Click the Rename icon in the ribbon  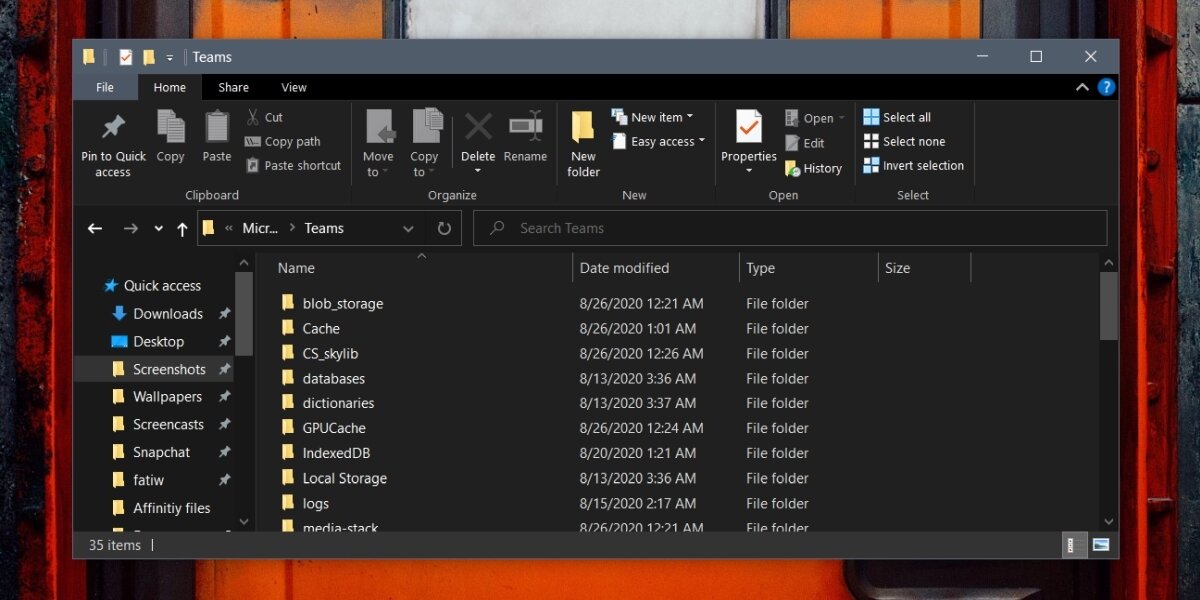tap(525, 128)
